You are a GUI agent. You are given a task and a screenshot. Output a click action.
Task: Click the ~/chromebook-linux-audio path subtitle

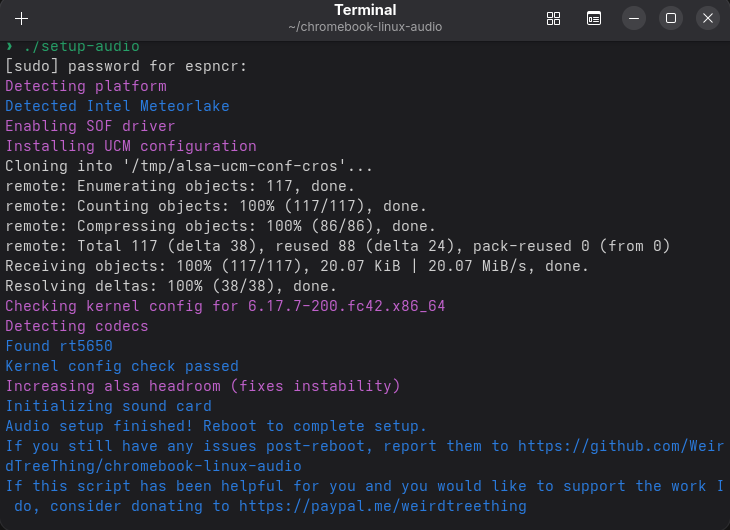(364, 27)
